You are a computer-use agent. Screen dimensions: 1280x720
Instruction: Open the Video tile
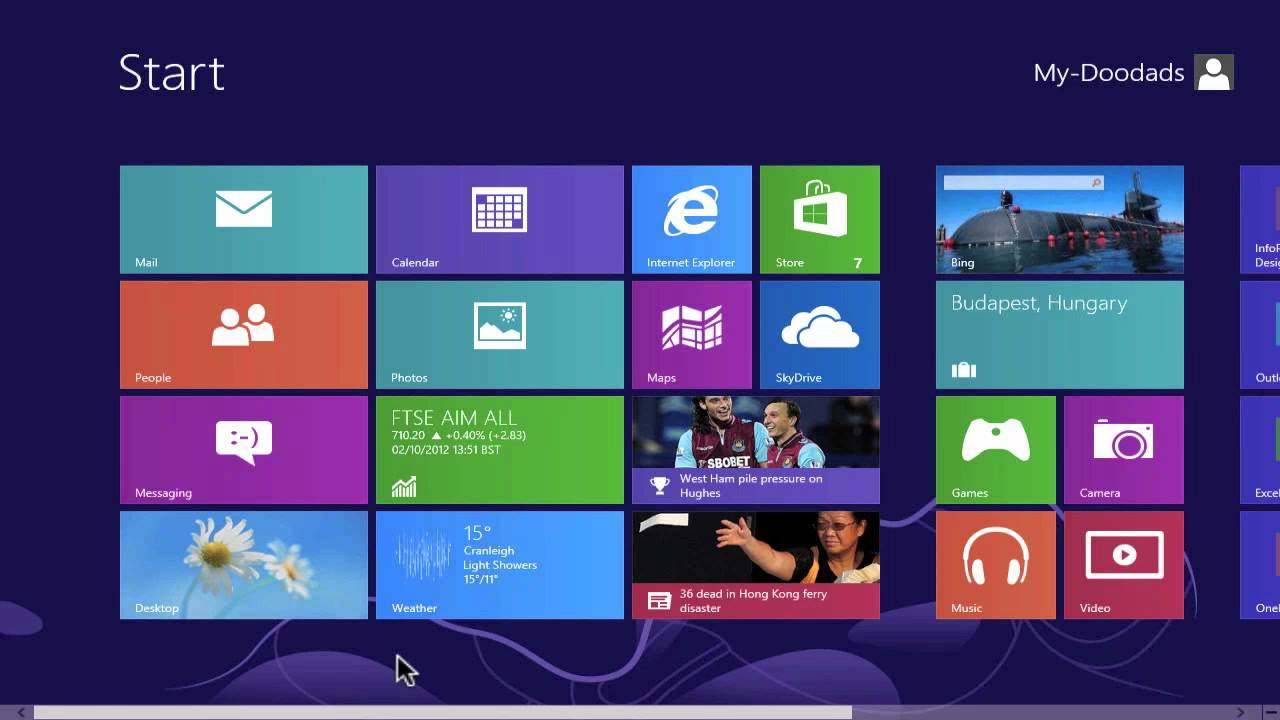click(1124, 565)
